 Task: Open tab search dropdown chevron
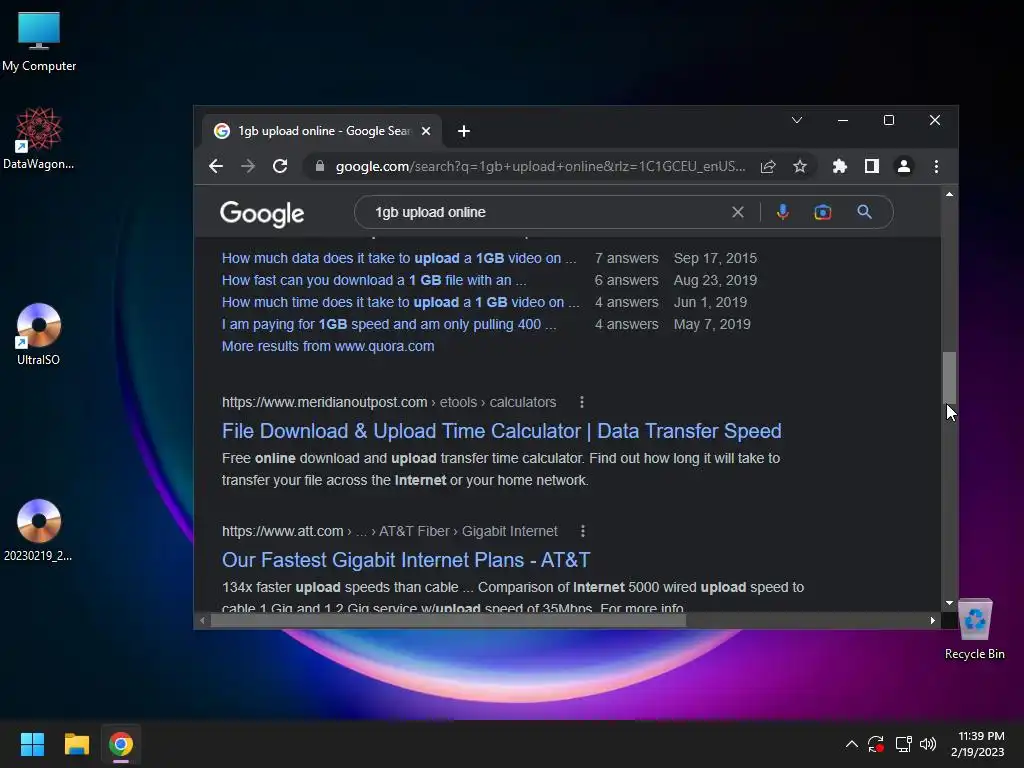pyautogui.click(x=797, y=120)
